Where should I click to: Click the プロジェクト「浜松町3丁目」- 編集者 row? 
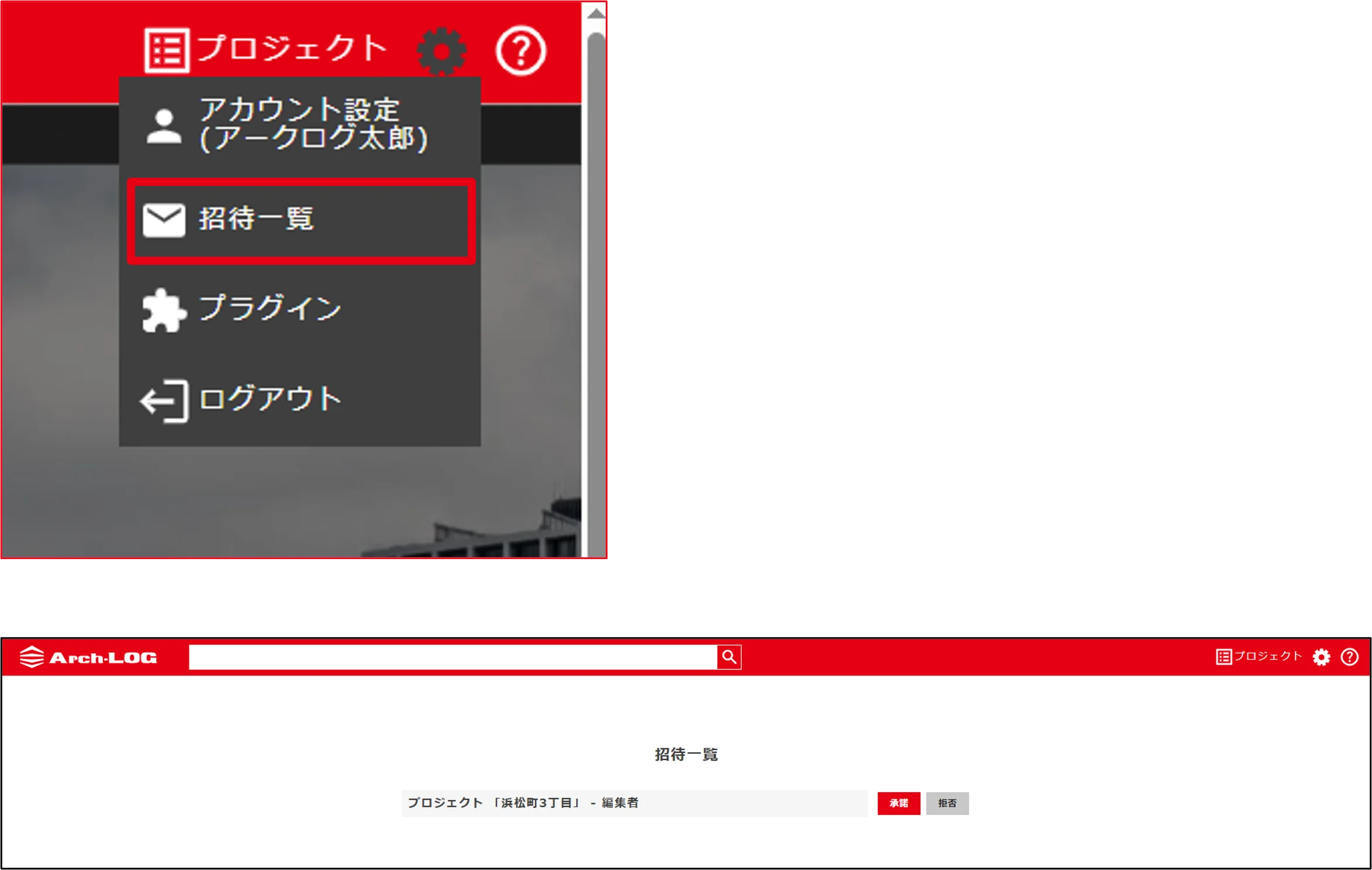click(634, 803)
